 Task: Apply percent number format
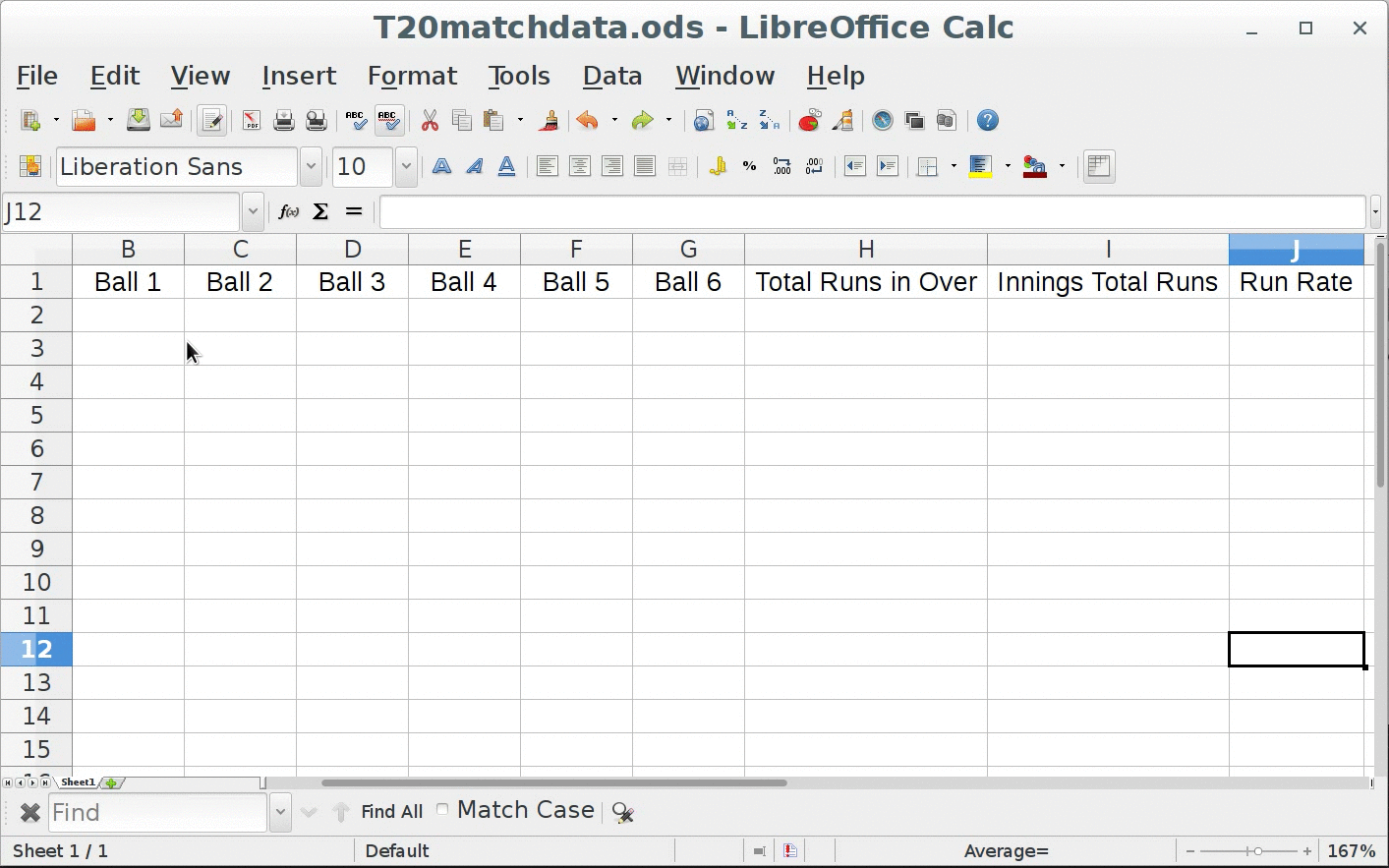click(749, 167)
